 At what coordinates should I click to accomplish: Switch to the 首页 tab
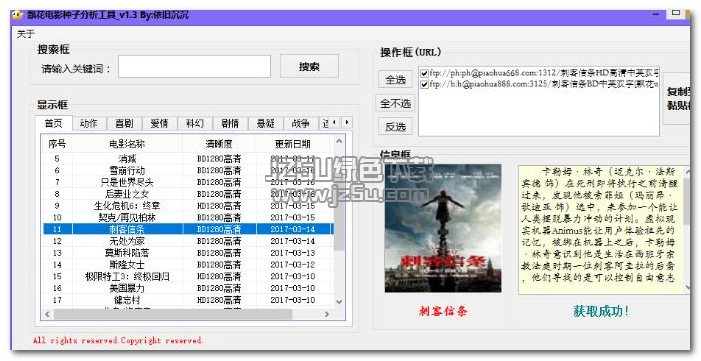point(54,123)
